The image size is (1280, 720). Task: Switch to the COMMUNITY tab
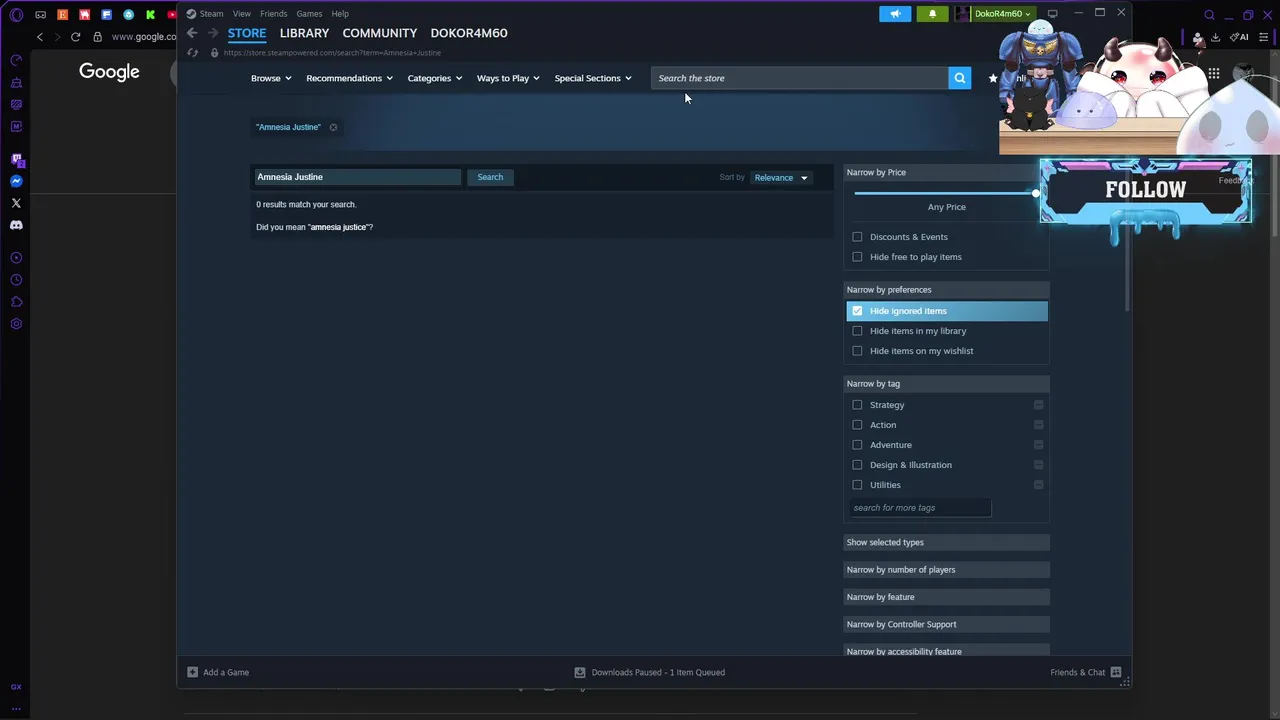tap(380, 33)
